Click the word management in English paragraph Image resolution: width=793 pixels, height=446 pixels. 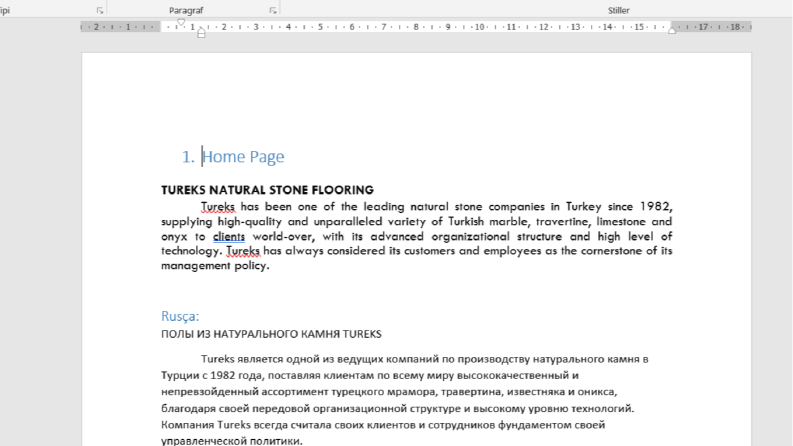point(196,266)
